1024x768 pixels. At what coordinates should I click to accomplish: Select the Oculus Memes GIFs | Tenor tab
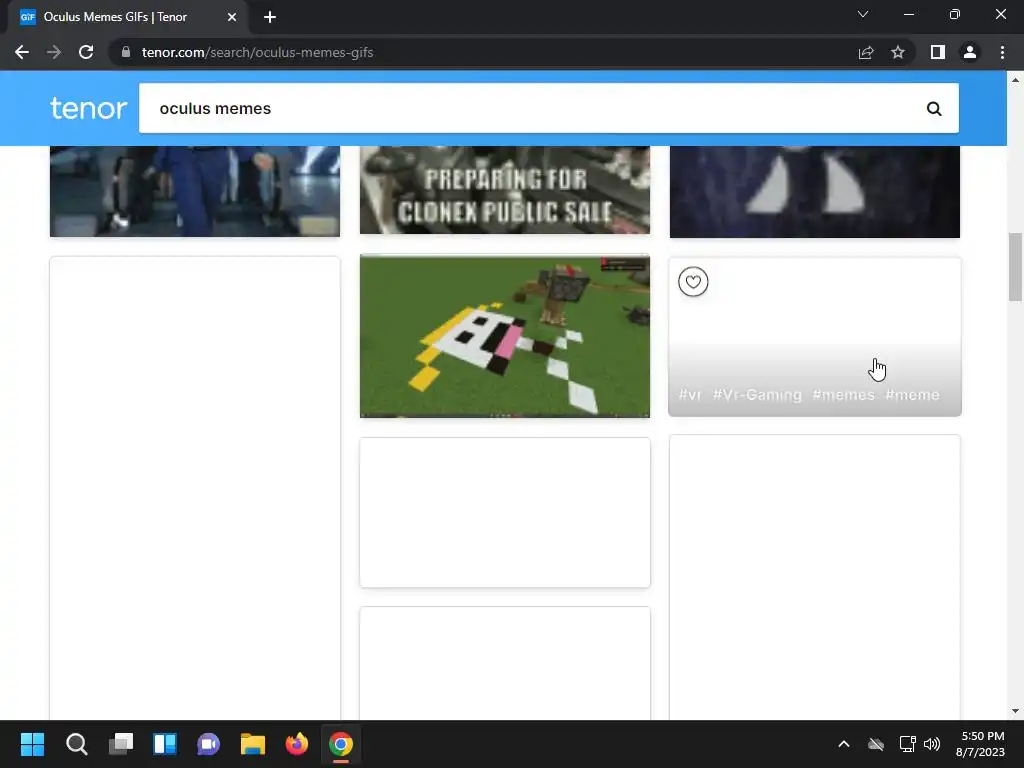(127, 17)
